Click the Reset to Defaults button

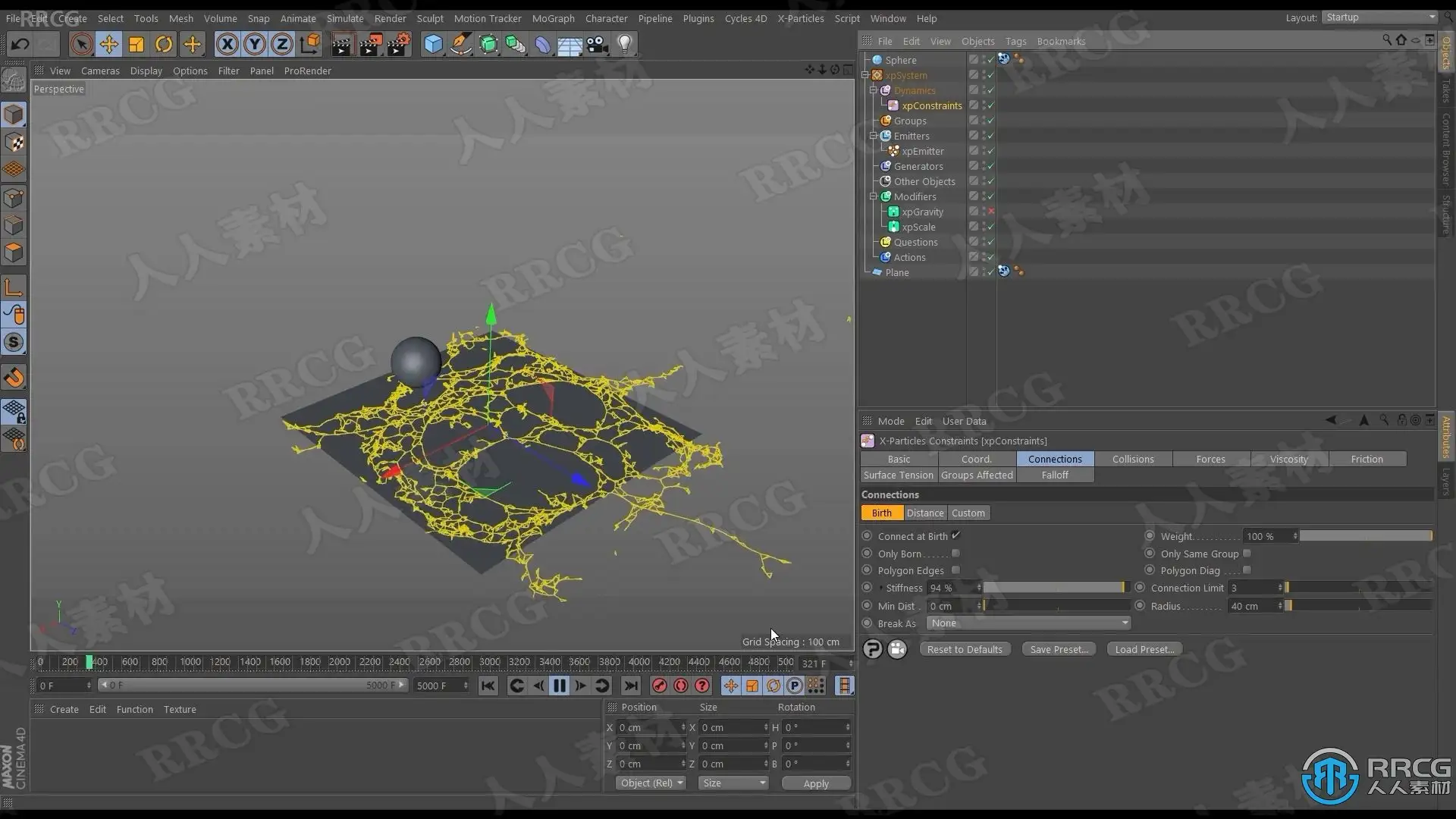pos(965,649)
